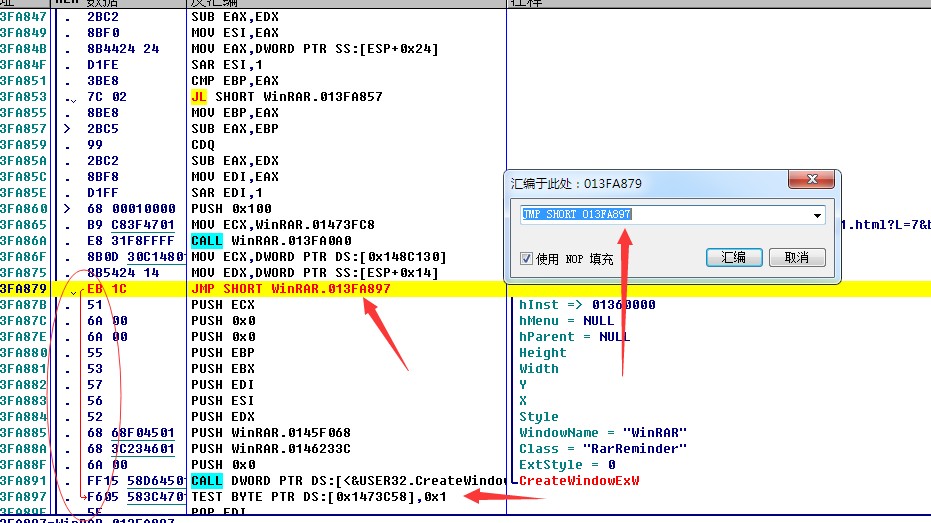Click the PUSH WinRAR.0146233C instruction
Image resolution: width=931 pixels, height=523 pixels.
[x=271, y=448]
